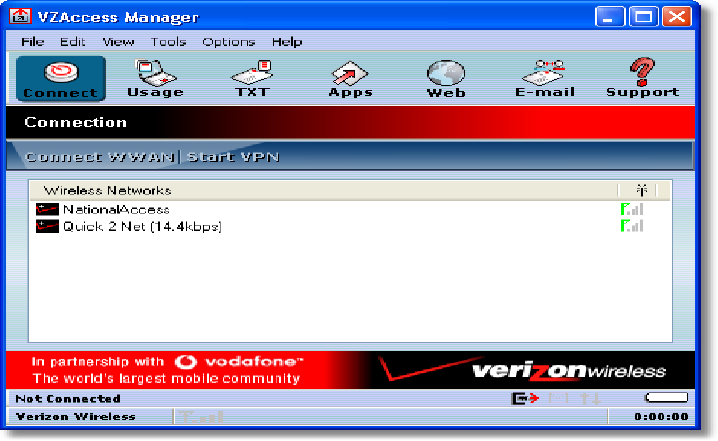Open the TXT messaging icon
The image size is (718, 441).
point(252,78)
